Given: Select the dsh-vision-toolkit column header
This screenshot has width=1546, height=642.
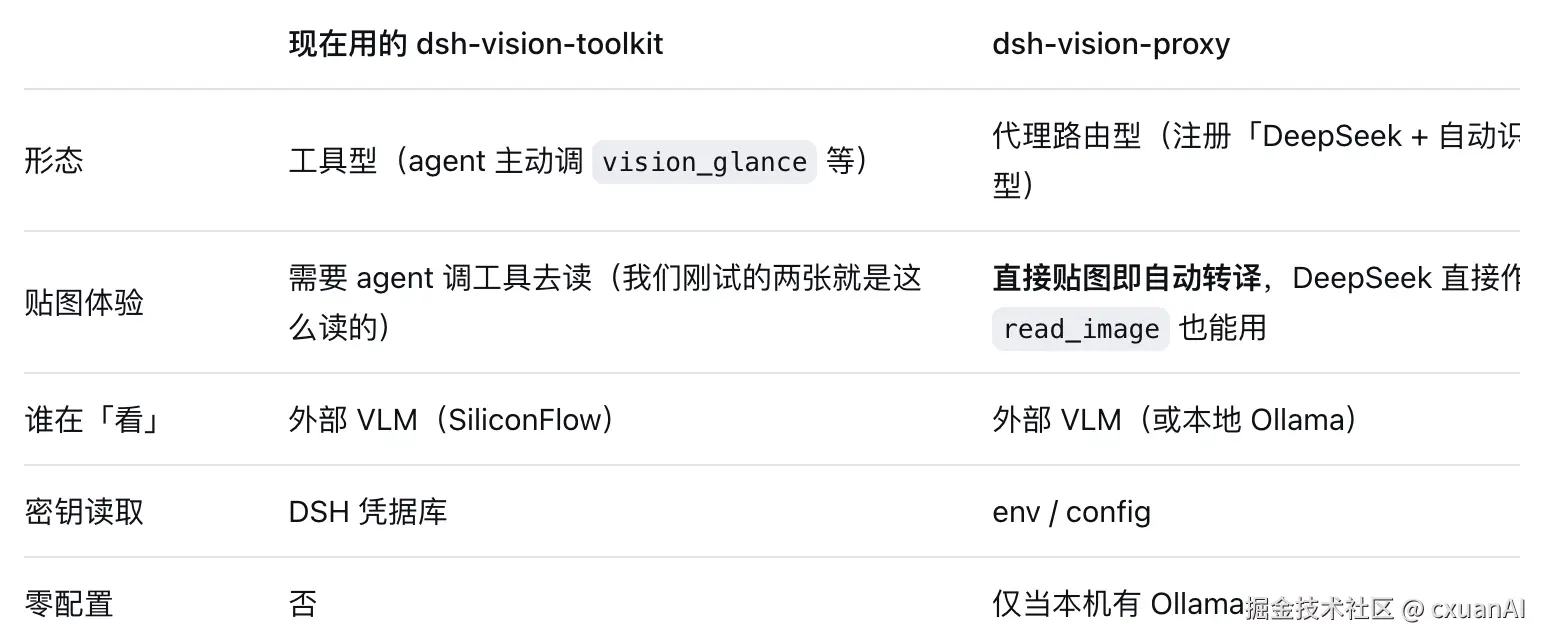Looking at the screenshot, I should (x=476, y=44).
